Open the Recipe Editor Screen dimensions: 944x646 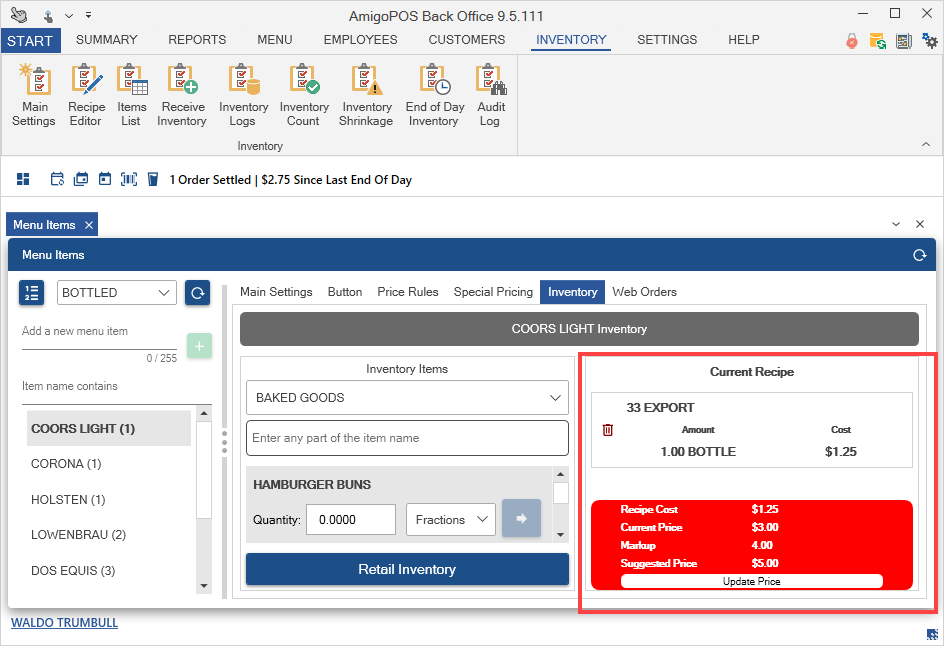click(86, 96)
